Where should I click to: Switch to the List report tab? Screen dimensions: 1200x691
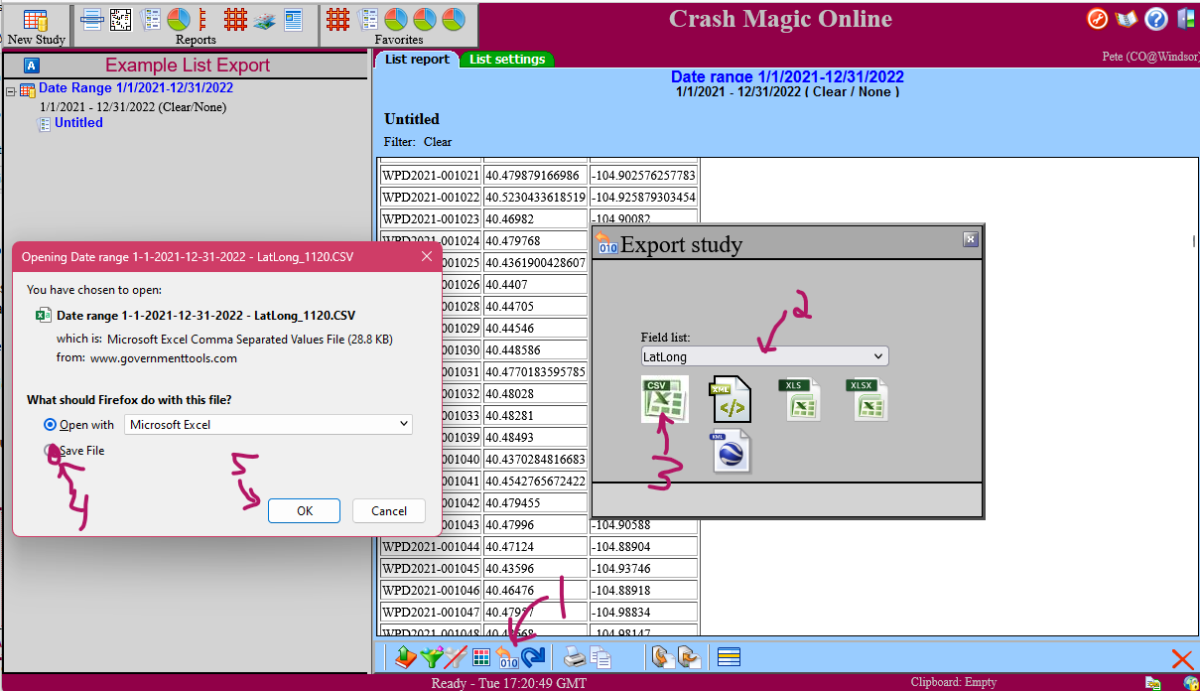click(417, 59)
